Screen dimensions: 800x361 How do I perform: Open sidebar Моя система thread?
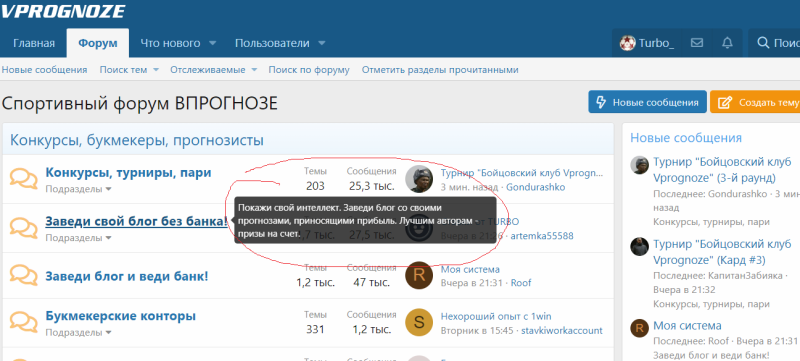click(x=687, y=325)
